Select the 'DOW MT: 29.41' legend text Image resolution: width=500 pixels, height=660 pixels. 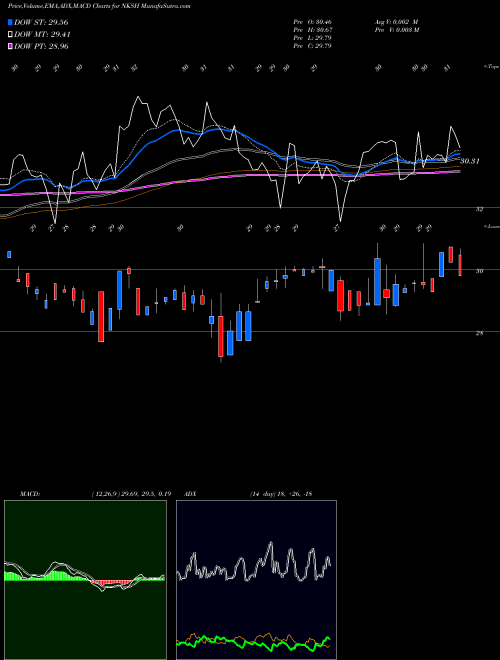pyautogui.click(x=42, y=35)
